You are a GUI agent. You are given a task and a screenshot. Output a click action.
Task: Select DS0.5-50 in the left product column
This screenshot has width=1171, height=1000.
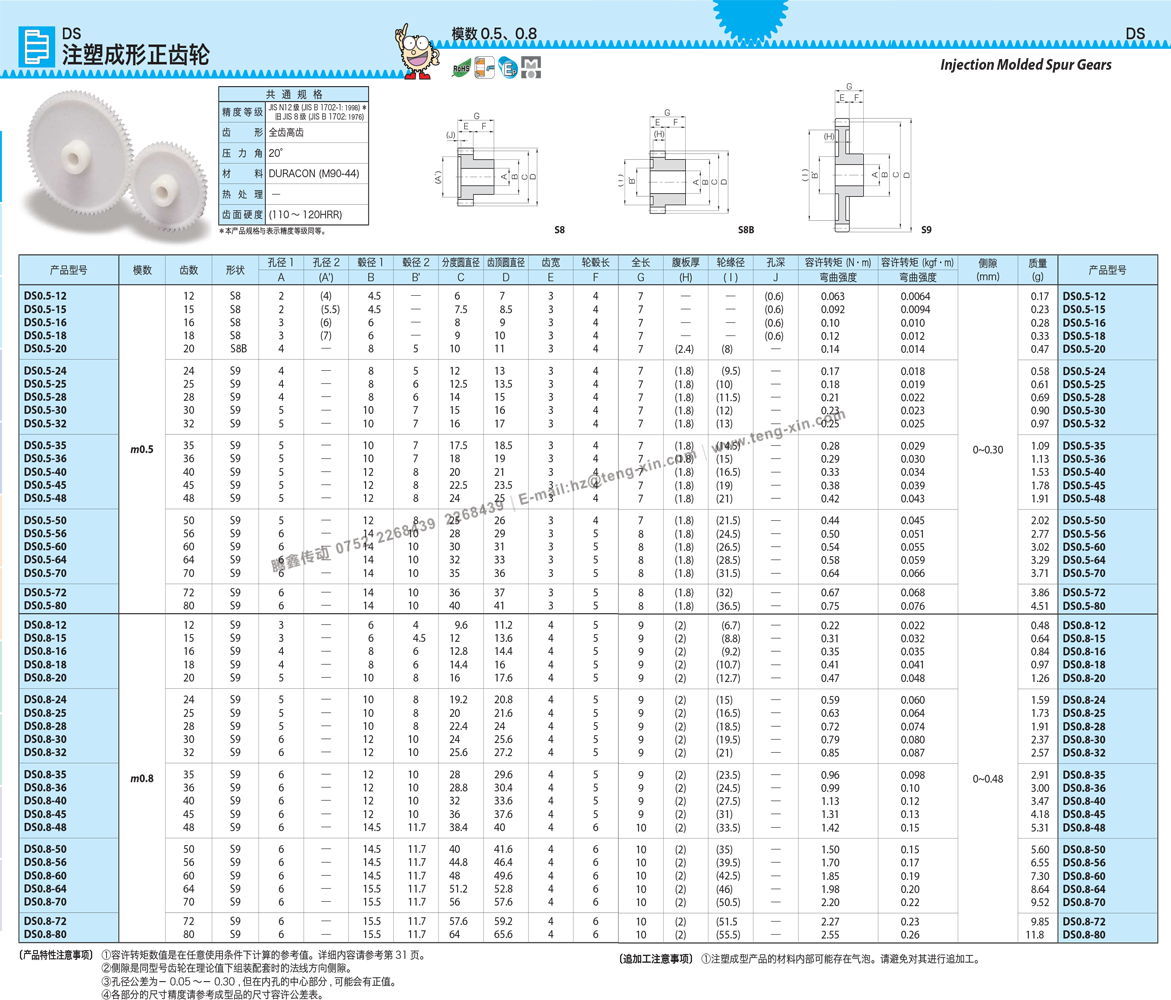[x=45, y=521]
